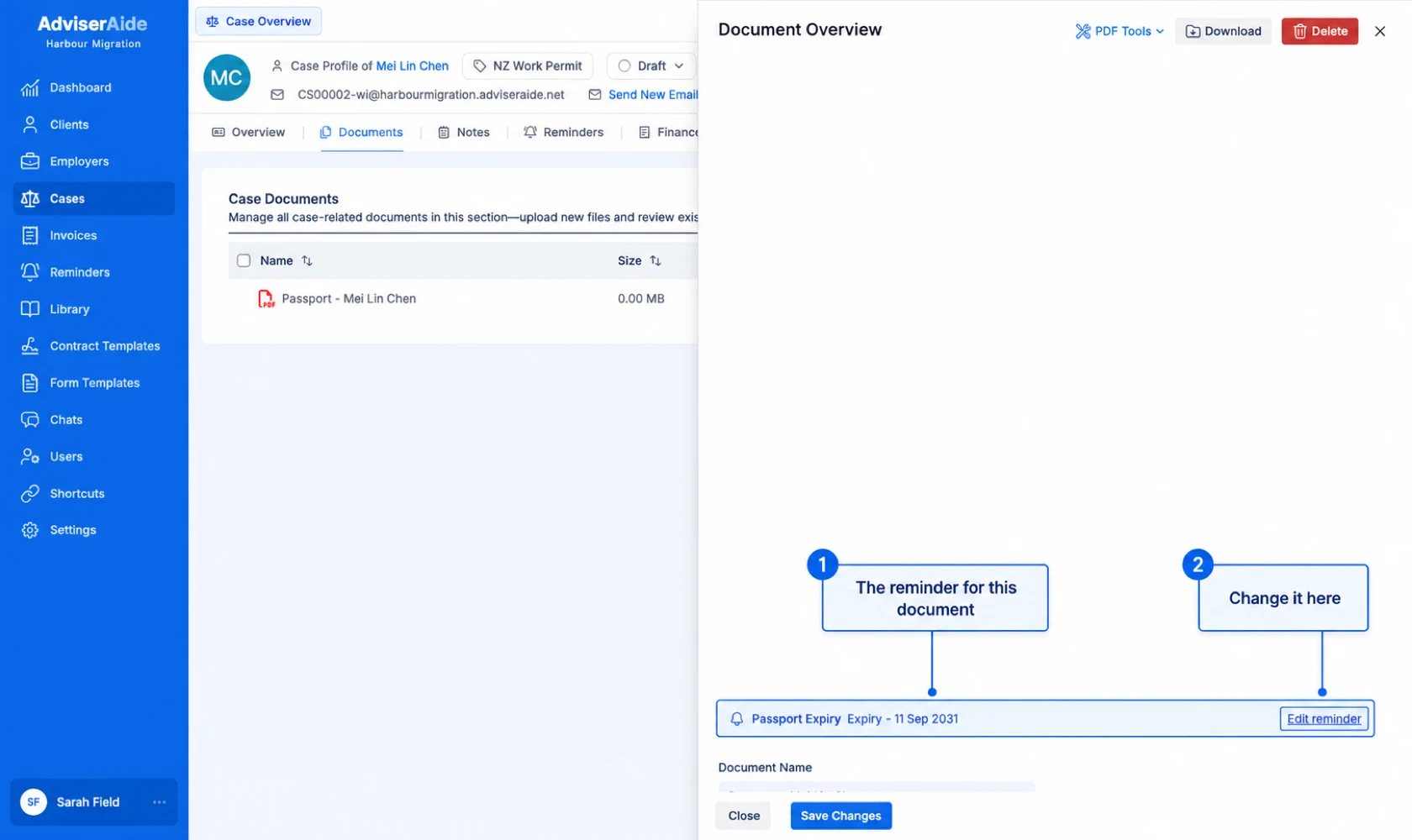This screenshot has width=1412, height=840.
Task: Click the Chats speech bubble icon
Action: (x=30, y=420)
